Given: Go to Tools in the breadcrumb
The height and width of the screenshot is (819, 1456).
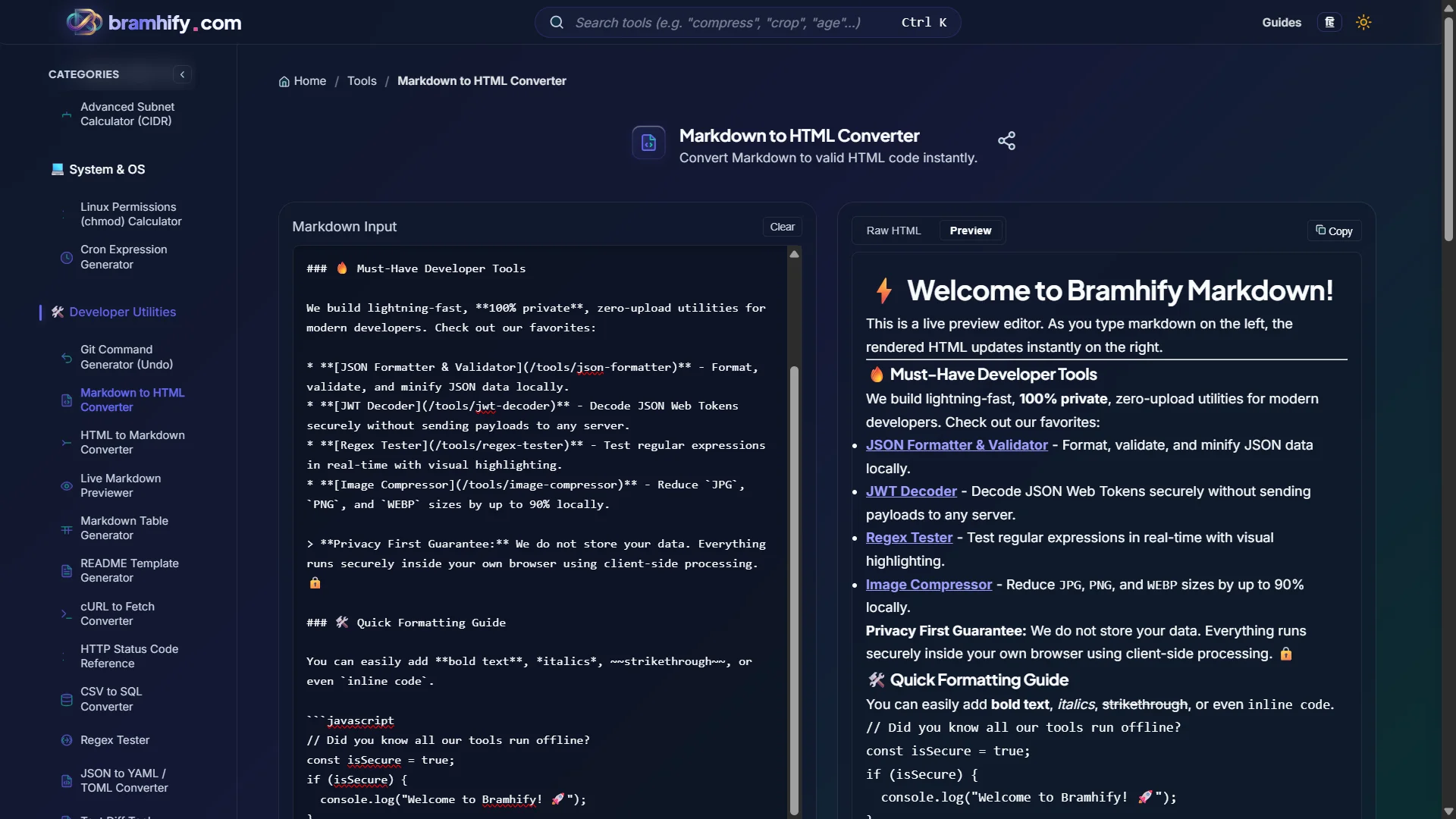Looking at the screenshot, I should pos(362,81).
